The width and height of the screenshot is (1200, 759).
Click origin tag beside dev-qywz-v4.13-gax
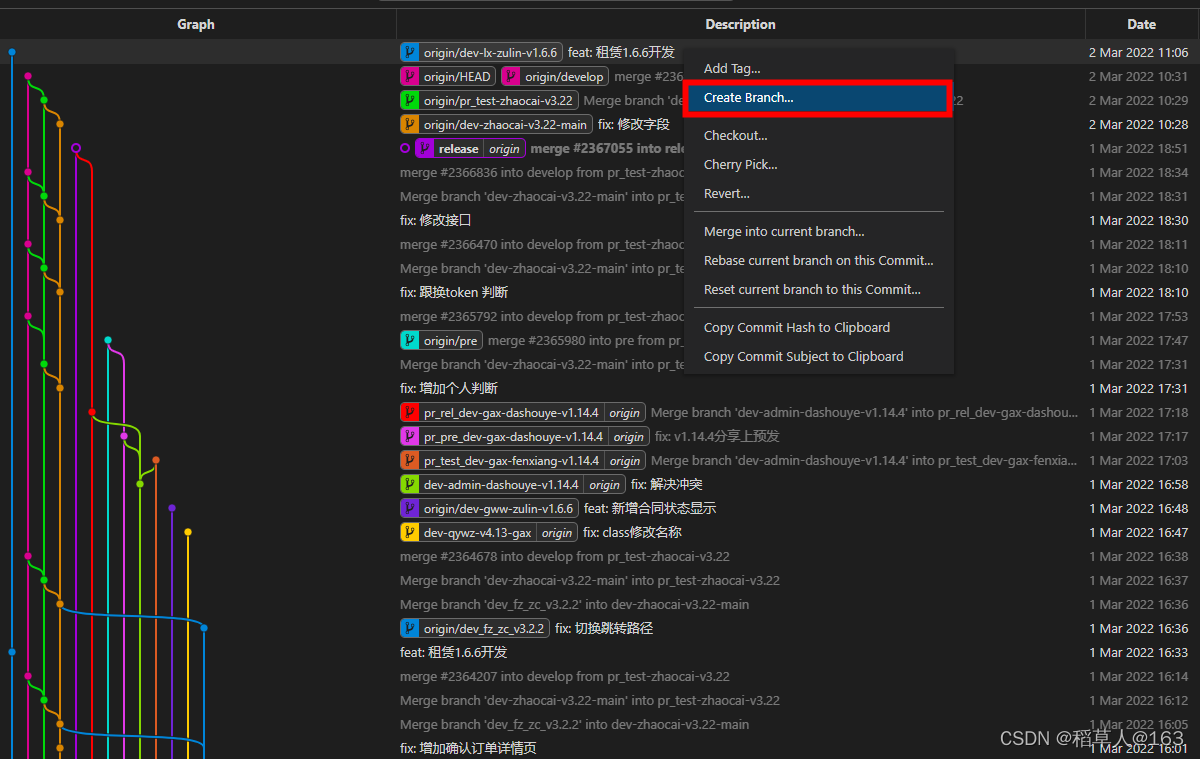(557, 532)
